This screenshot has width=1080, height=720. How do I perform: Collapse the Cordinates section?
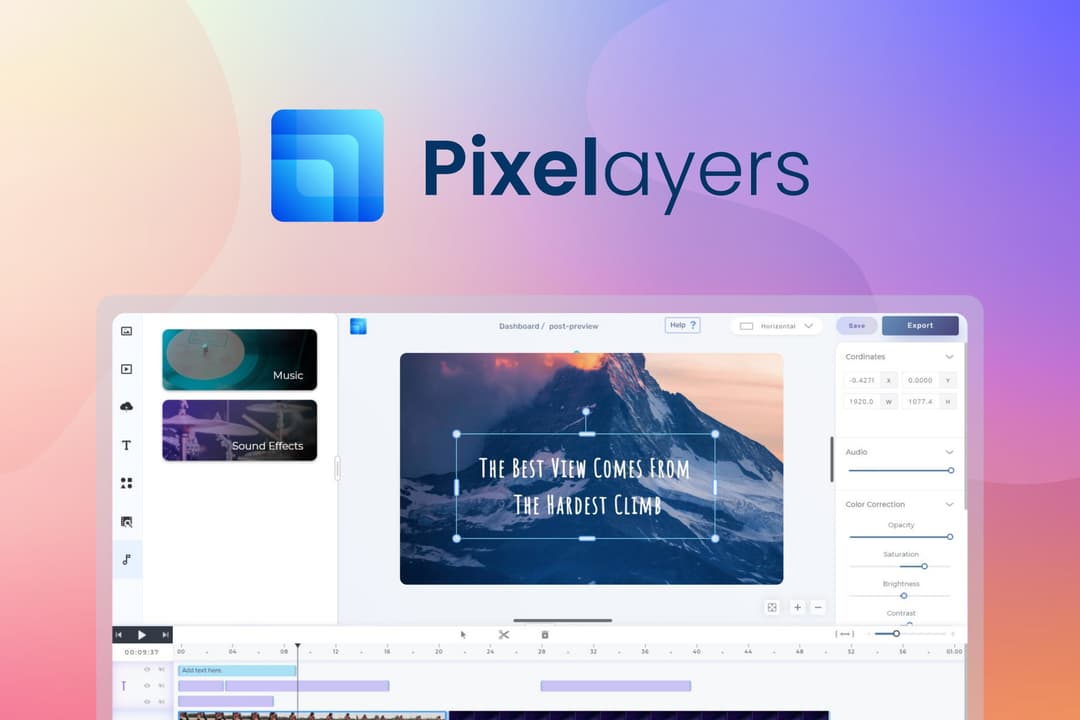point(949,357)
